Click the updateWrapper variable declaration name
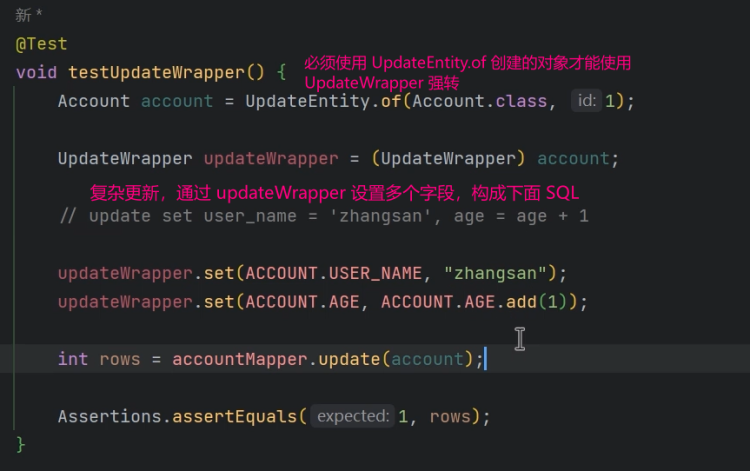The image size is (750, 471). pos(271,159)
